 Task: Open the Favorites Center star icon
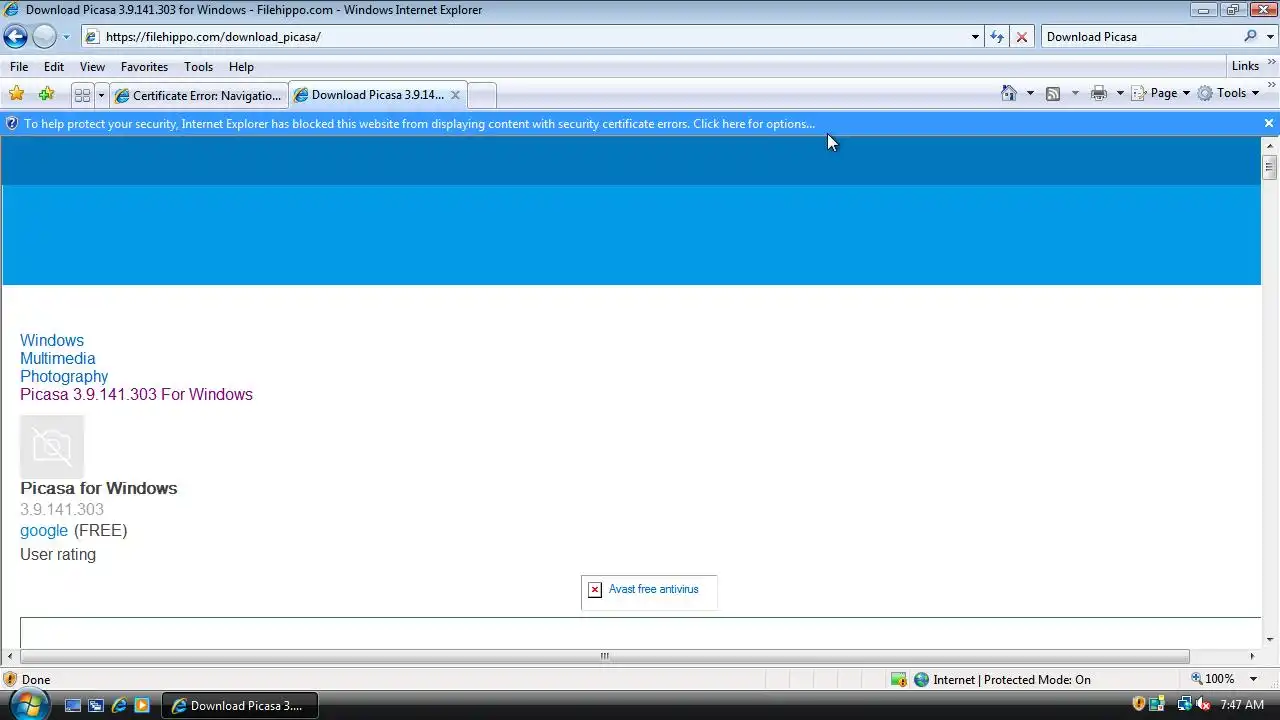[17, 94]
